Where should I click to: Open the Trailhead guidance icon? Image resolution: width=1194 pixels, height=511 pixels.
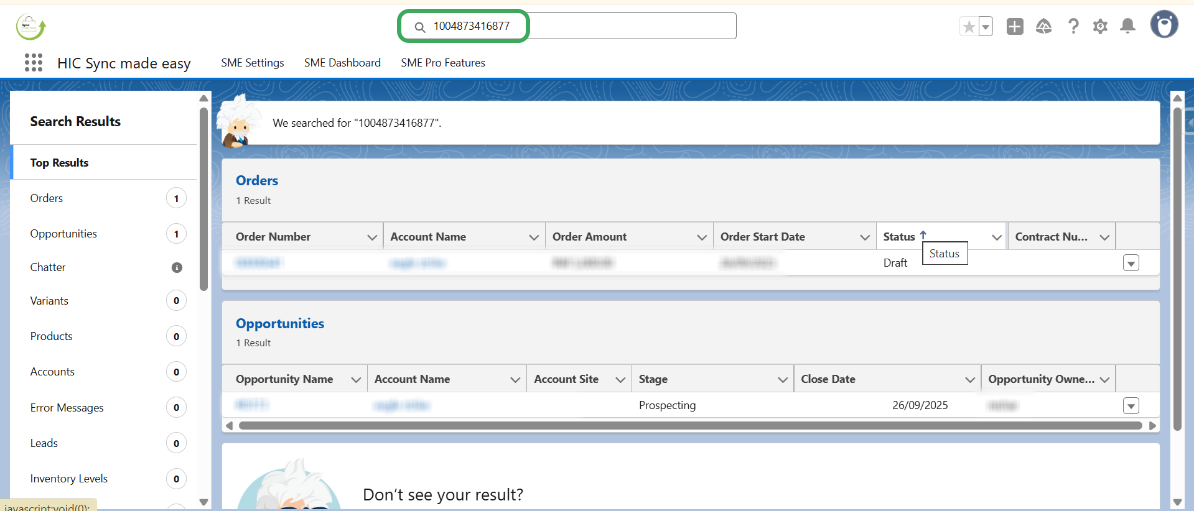click(x=1044, y=27)
